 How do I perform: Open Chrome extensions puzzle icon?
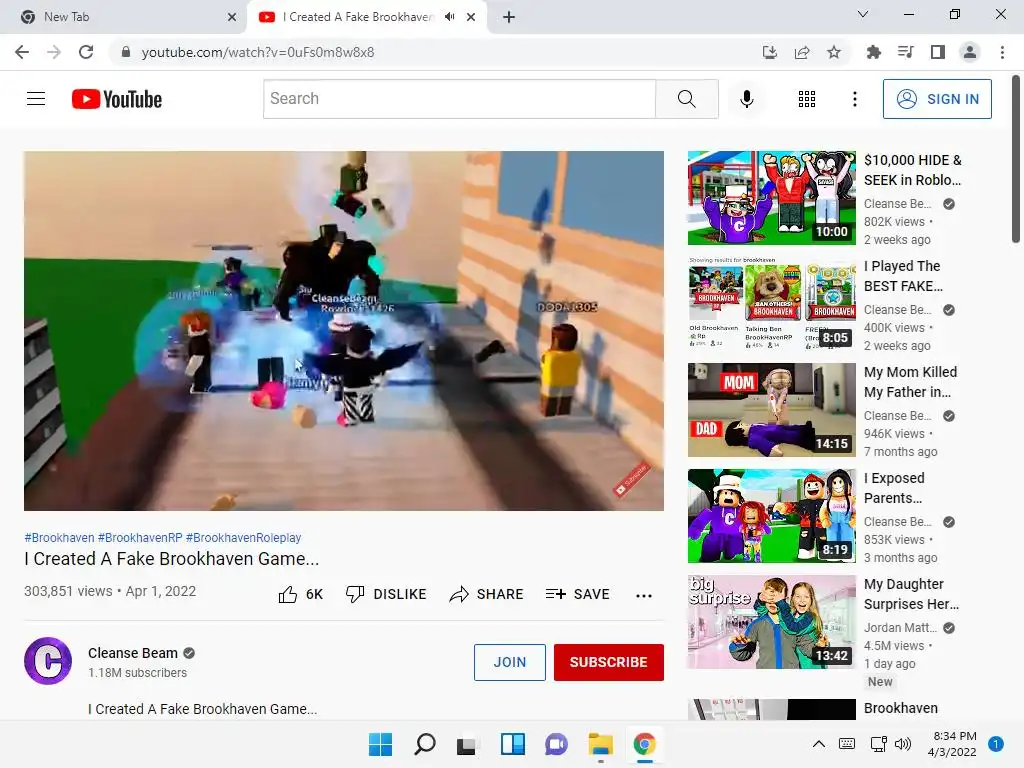tap(873, 52)
